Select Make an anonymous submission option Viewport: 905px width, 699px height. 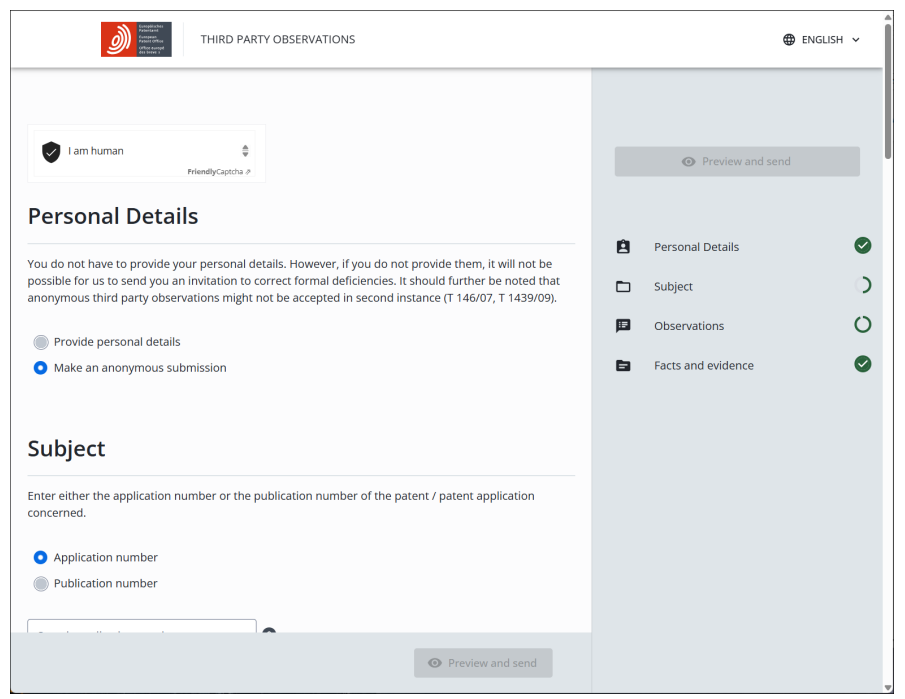[41, 368]
